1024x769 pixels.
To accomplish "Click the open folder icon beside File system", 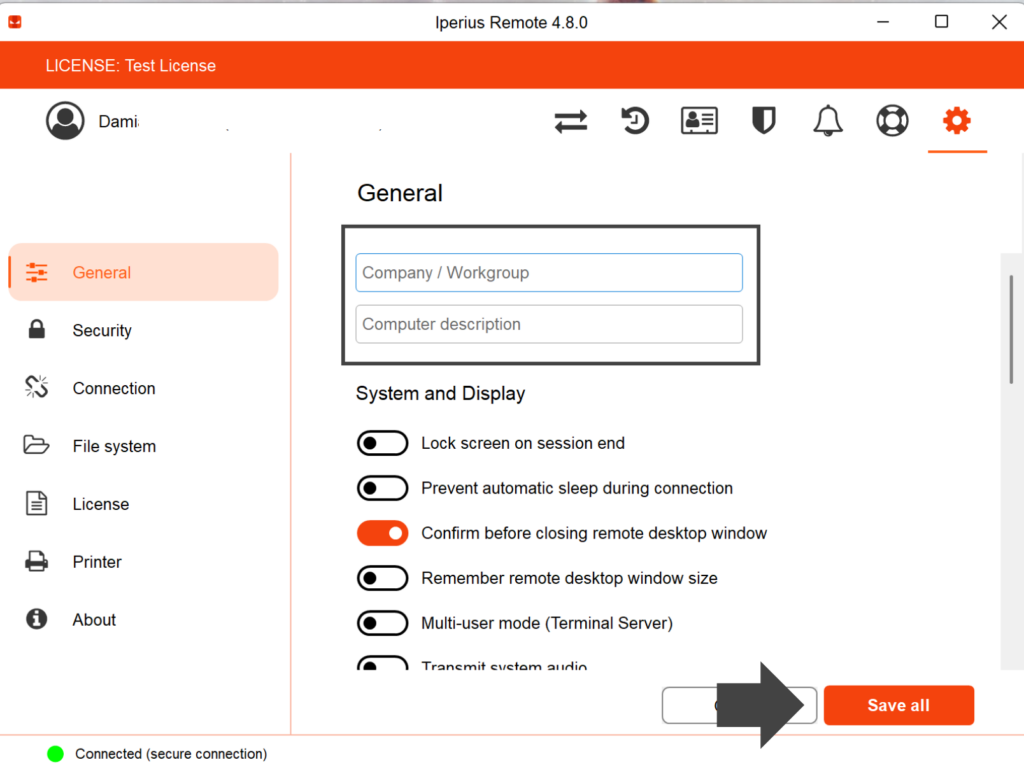I will (x=37, y=445).
